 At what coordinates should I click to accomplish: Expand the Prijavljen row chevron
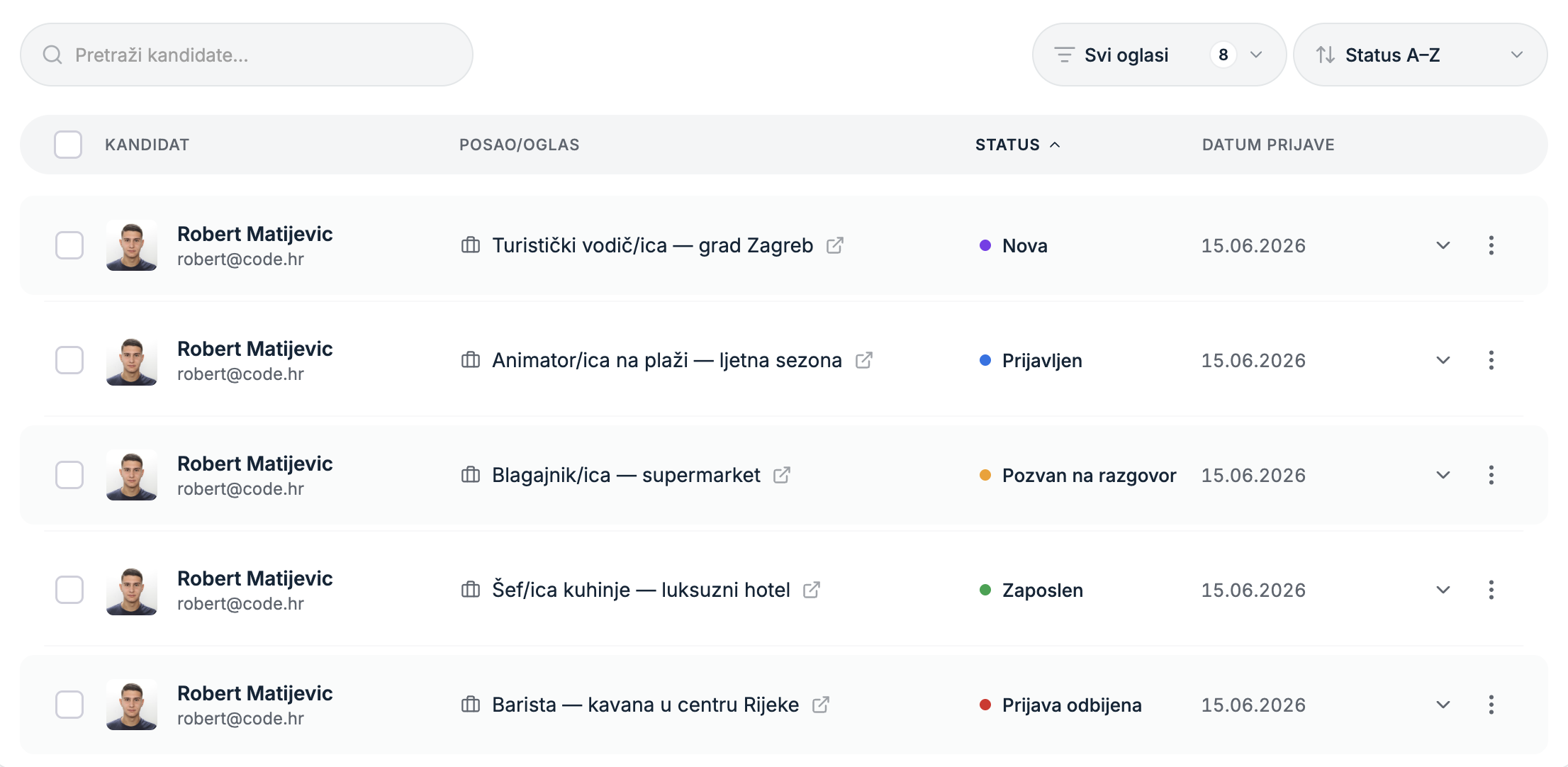pyautogui.click(x=1443, y=360)
